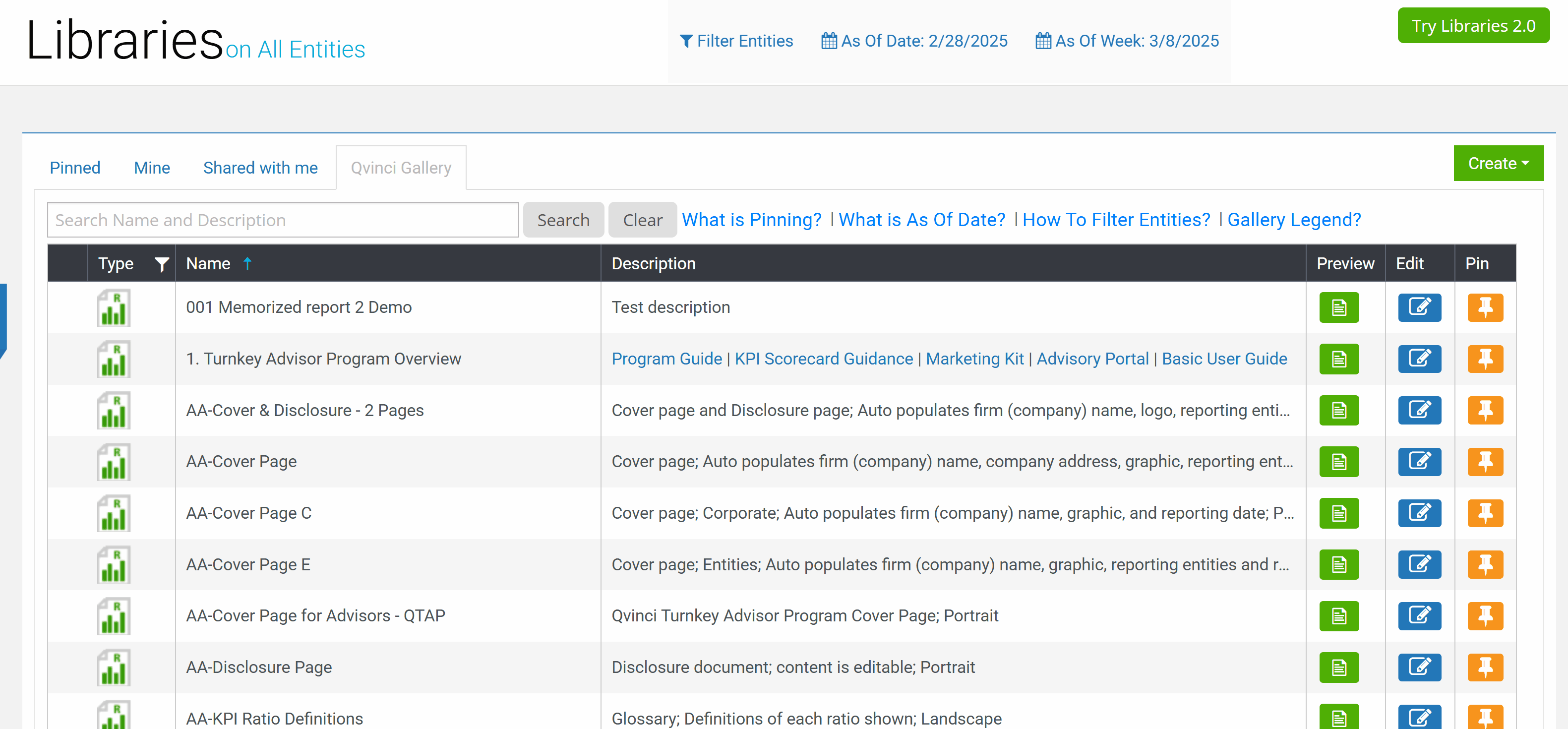Preview AA-Cover & Disclosure - 2 Pages
1568x729 pixels.
click(1338, 410)
